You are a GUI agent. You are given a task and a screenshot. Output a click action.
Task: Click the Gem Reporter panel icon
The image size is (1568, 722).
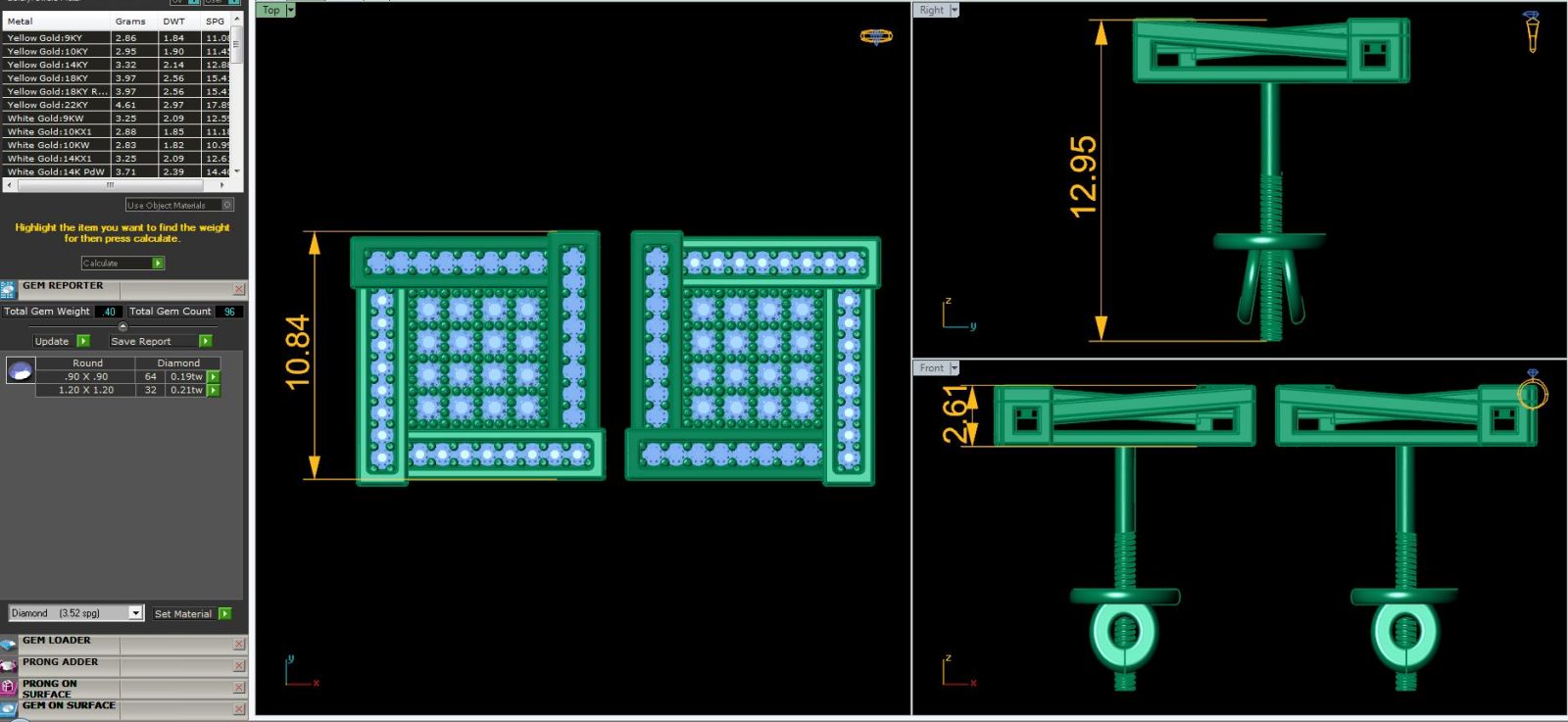(x=9, y=290)
